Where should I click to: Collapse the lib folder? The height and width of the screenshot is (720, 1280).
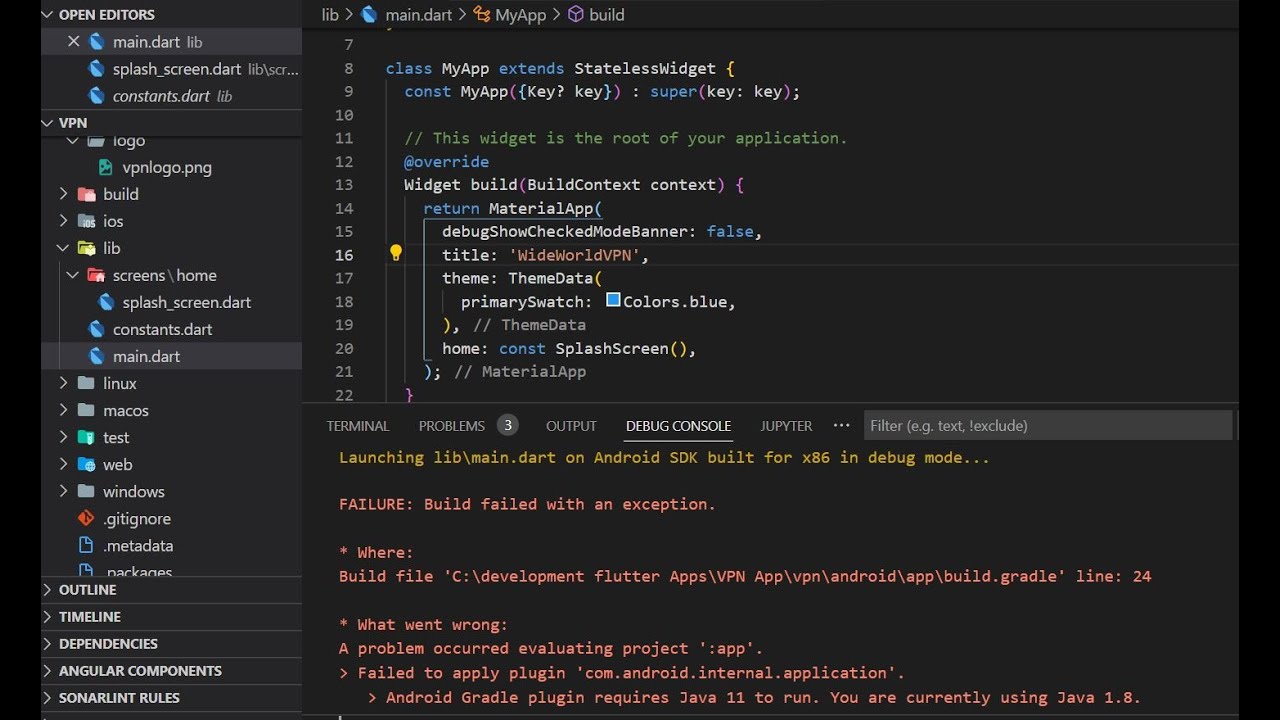coord(64,248)
